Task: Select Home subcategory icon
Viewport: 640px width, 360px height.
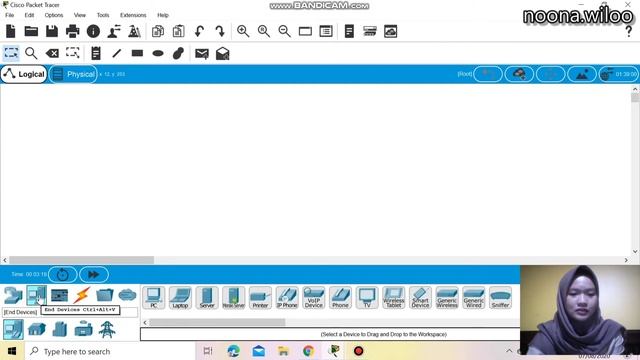Action: click(x=37, y=329)
